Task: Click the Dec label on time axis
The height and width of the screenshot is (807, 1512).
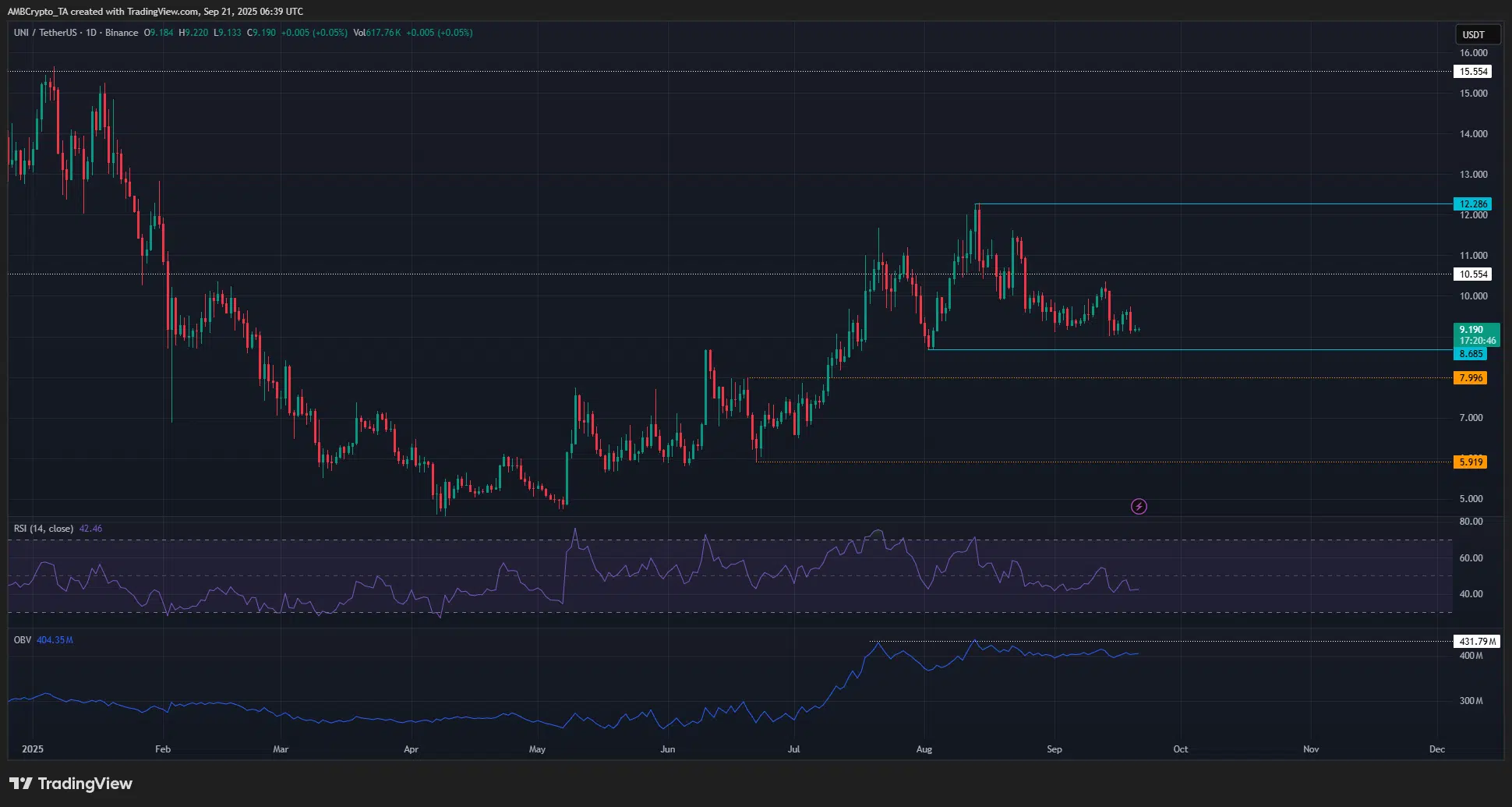Action: [x=1436, y=749]
